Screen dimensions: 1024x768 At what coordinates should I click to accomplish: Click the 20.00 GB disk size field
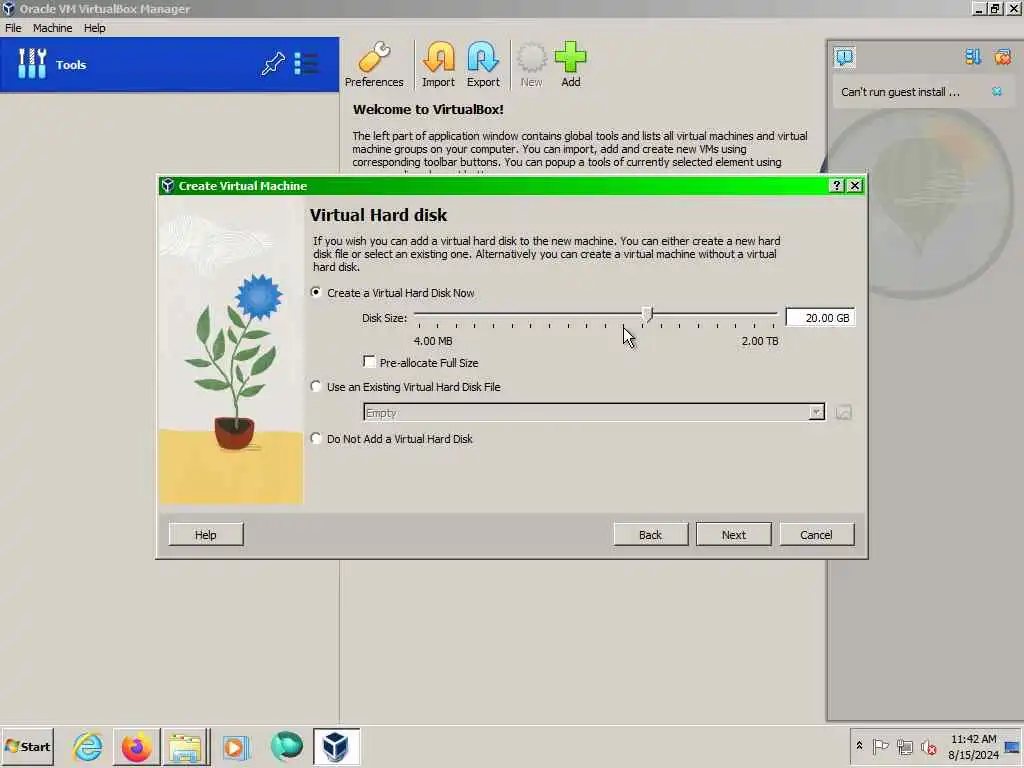(x=820, y=317)
